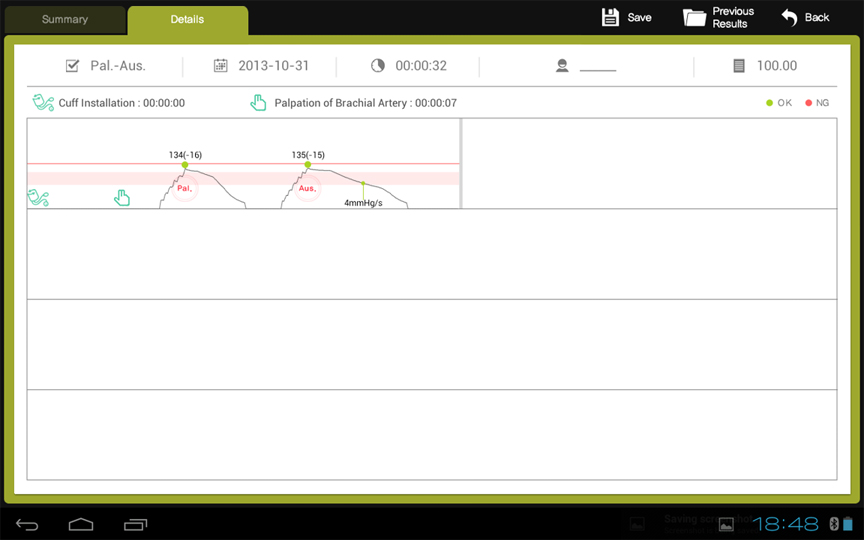The image size is (864, 540).
Task: Tap the hand marker inside the graph
Action: pos(122,197)
